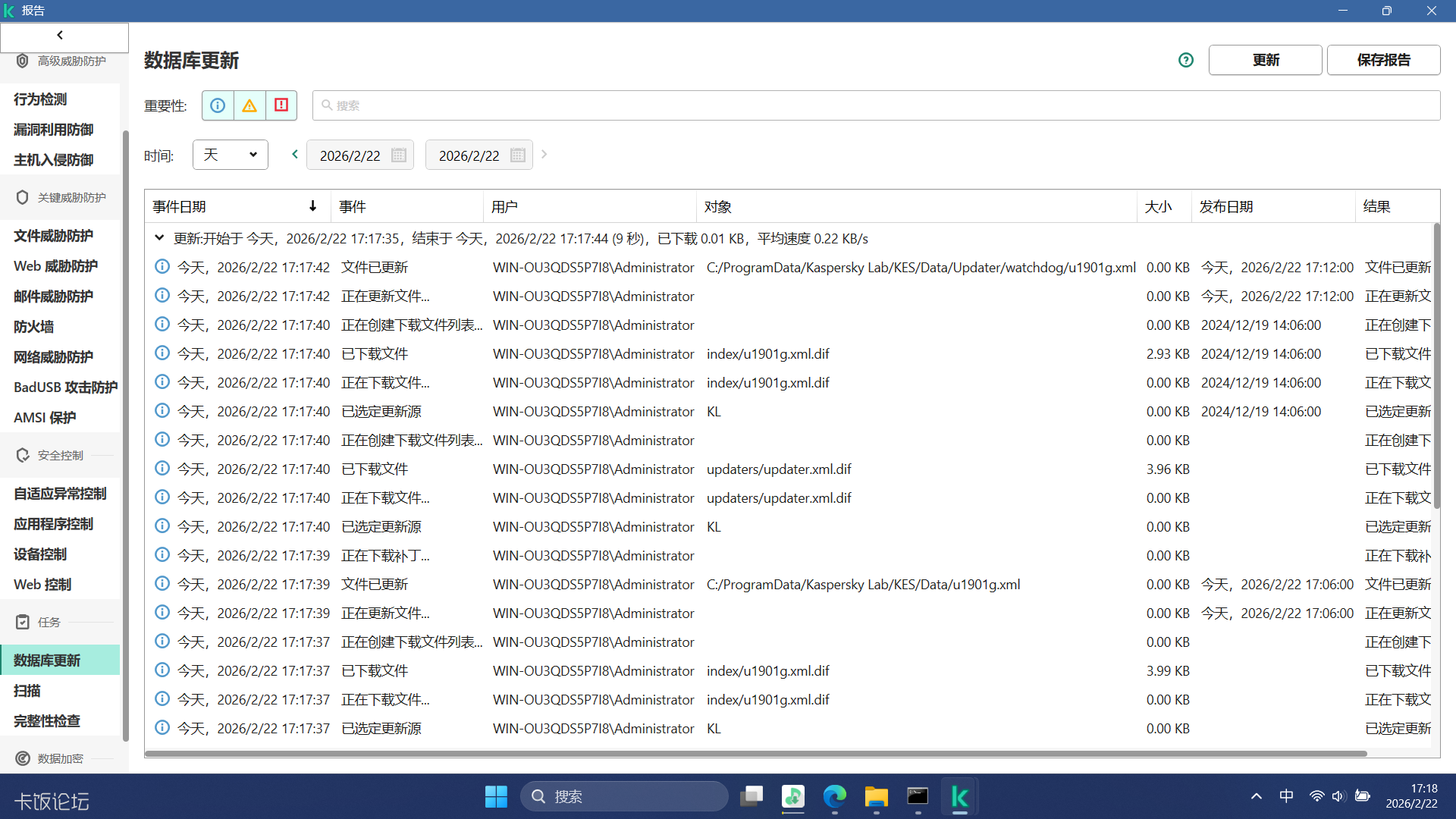Click the 搜索 search input field

point(876,105)
